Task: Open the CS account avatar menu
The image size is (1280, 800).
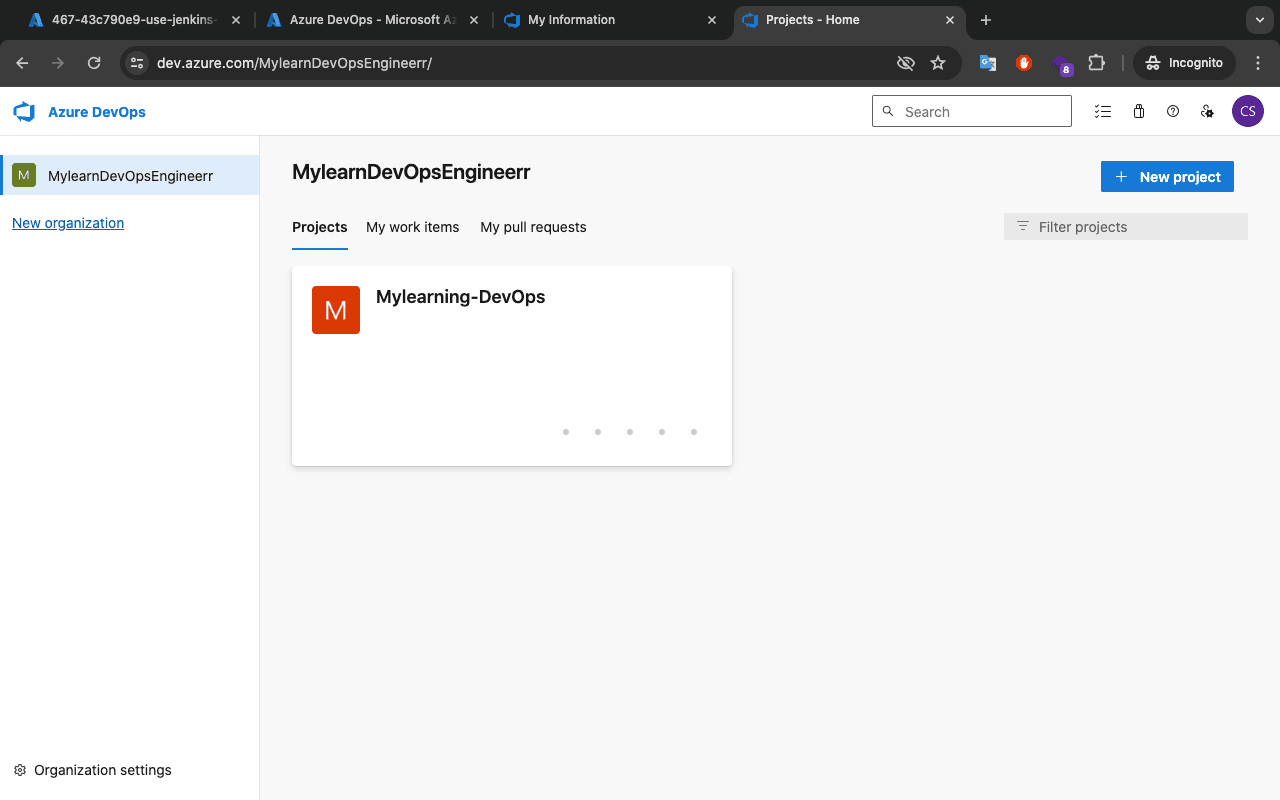Action: coord(1248,112)
